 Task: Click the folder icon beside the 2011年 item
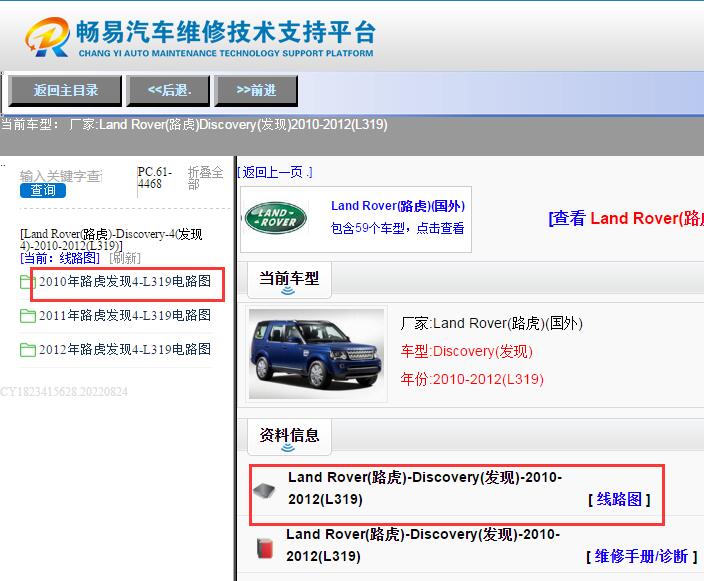click(x=28, y=316)
